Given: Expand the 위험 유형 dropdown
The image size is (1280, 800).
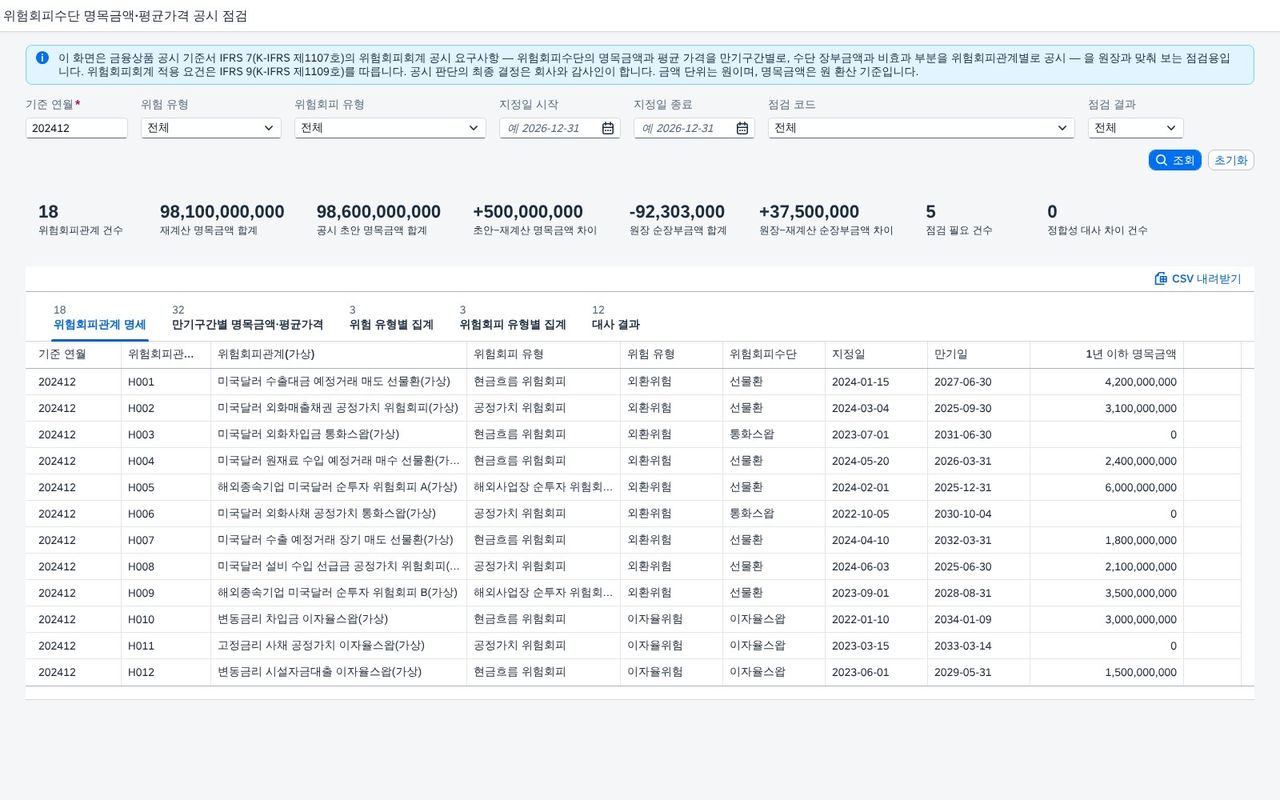Looking at the screenshot, I should [211, 128].
